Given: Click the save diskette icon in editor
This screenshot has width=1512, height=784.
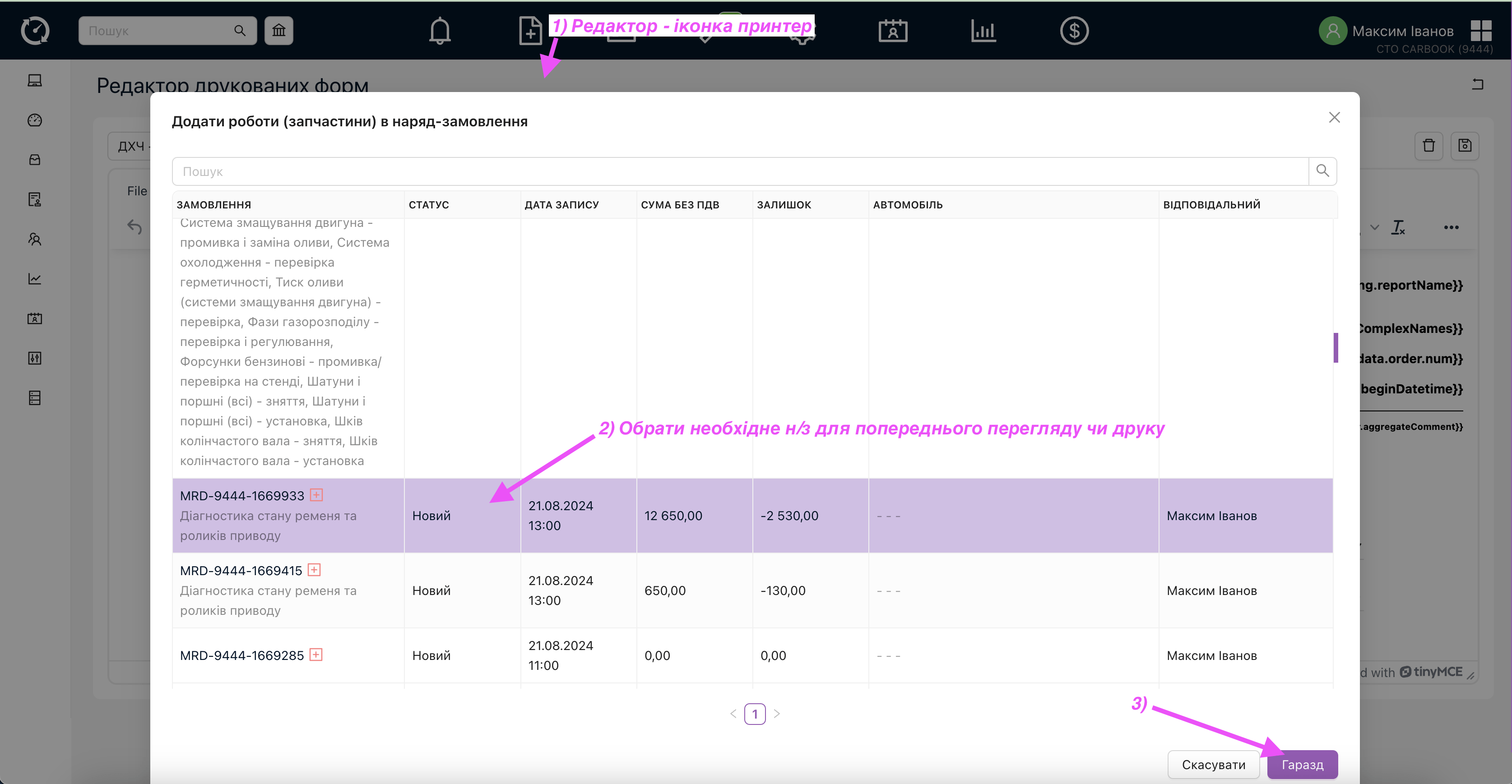Looking at the screenshot, I should pos(1465,146).
